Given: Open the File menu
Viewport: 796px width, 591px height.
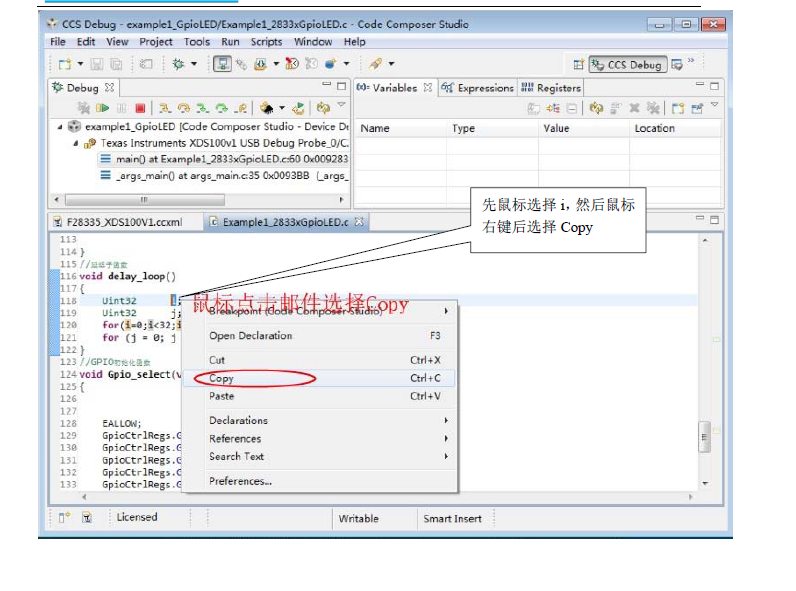Looking at the screenshot, I should 58,42.
